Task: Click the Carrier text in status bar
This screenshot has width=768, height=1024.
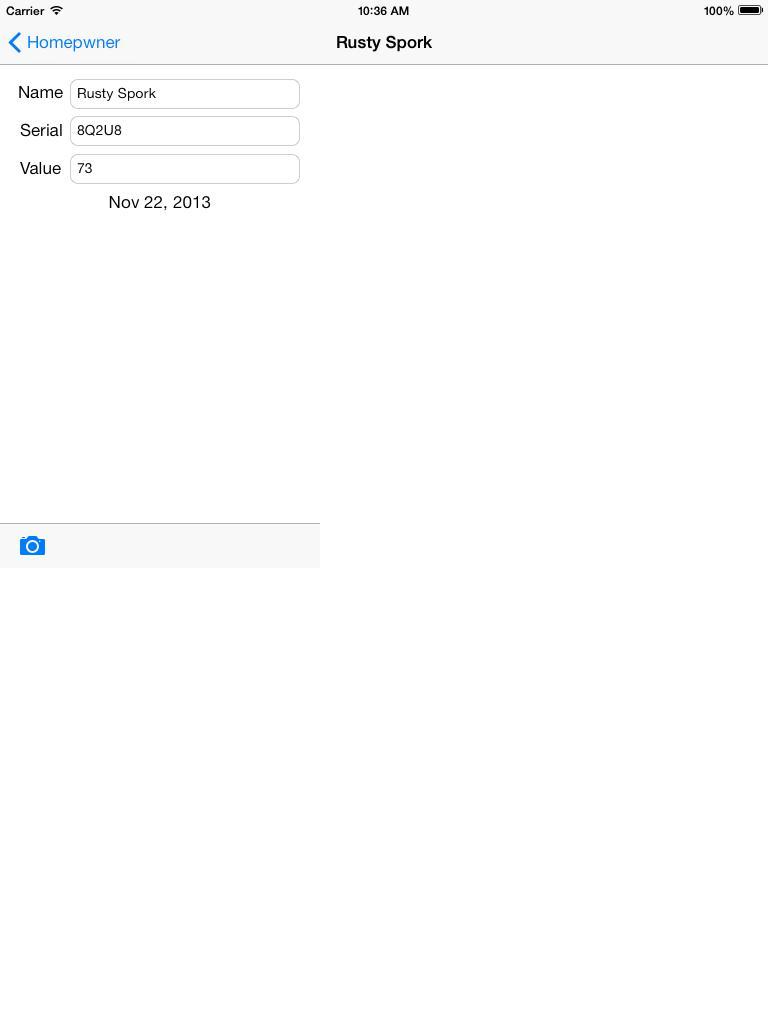Action: [x=25, y=10]
